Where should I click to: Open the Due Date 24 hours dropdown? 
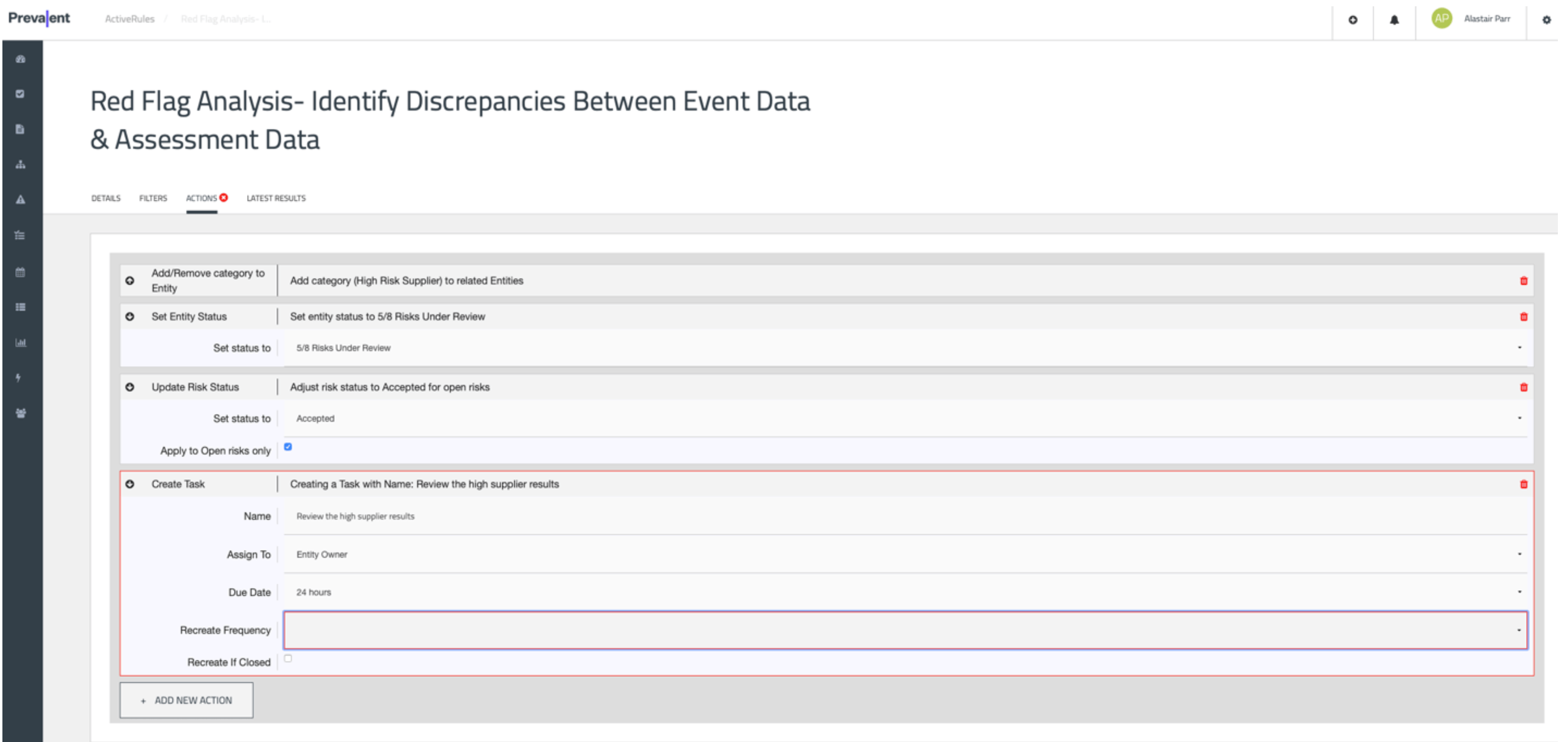click(x=906, y=592)
